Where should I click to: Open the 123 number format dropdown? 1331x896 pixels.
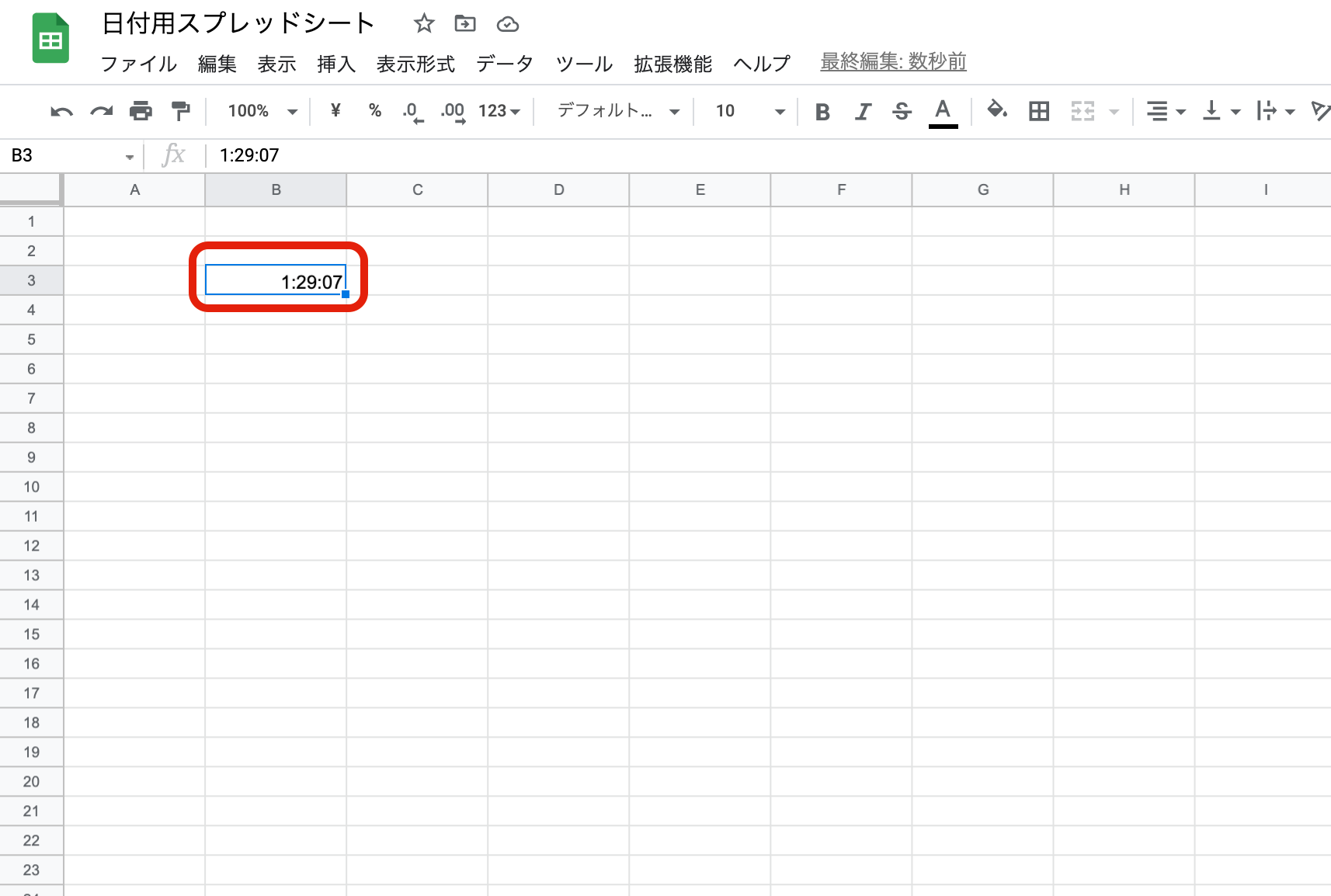499,111
